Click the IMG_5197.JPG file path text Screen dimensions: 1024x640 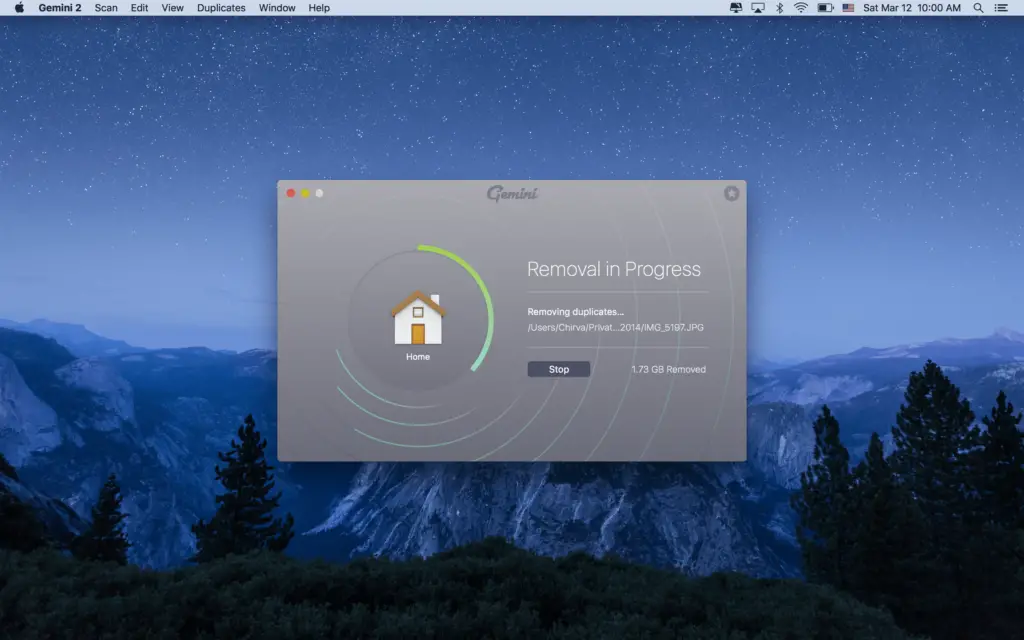point(615,327)
